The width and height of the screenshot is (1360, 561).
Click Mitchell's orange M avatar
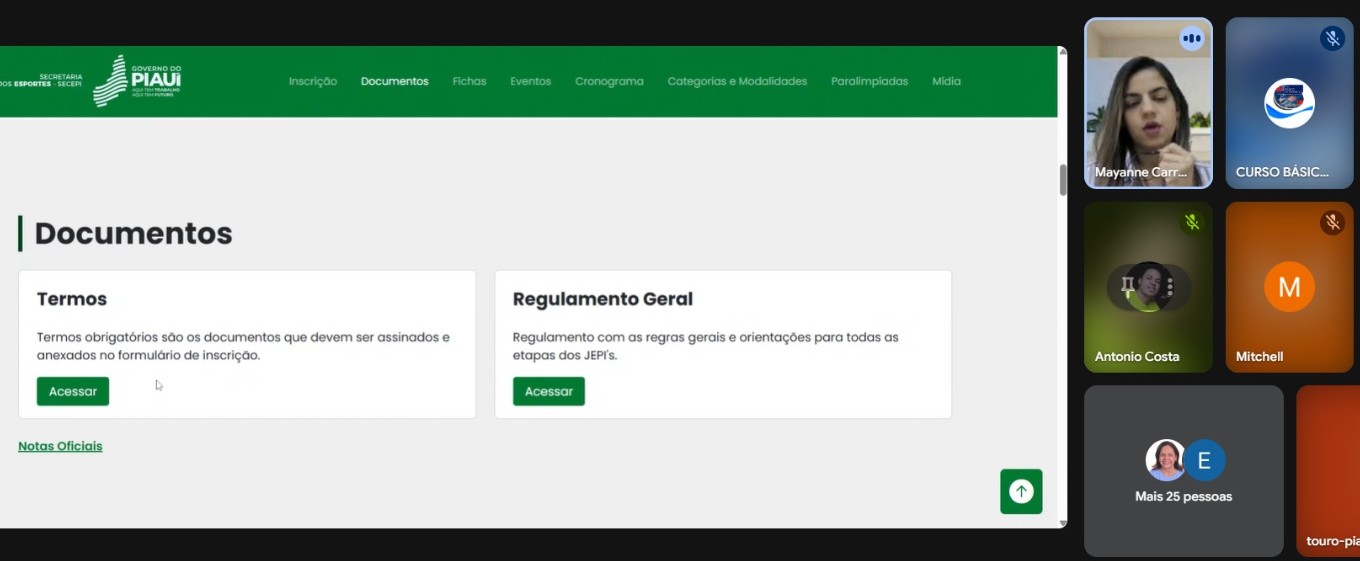[x=1289, y=287]
